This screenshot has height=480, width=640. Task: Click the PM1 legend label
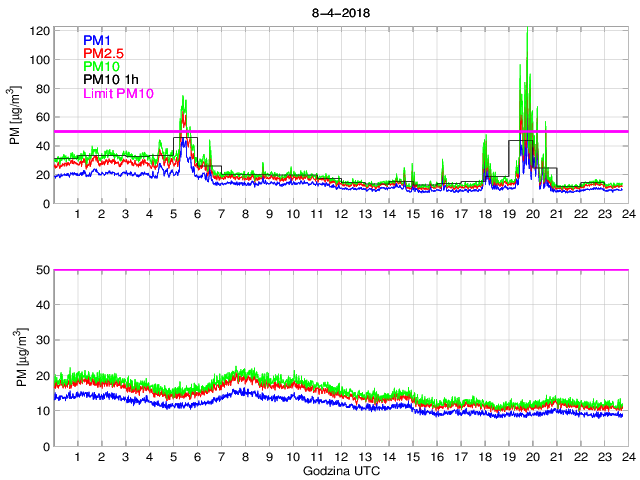99,41
